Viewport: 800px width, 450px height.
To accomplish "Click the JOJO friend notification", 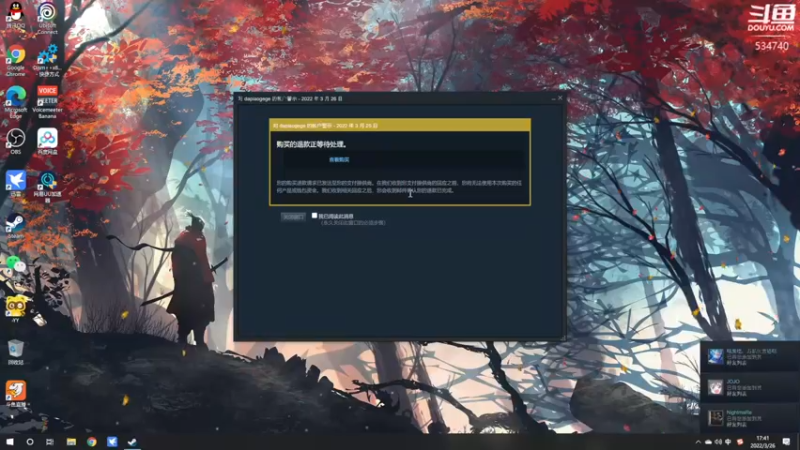I will click(749, 387).
